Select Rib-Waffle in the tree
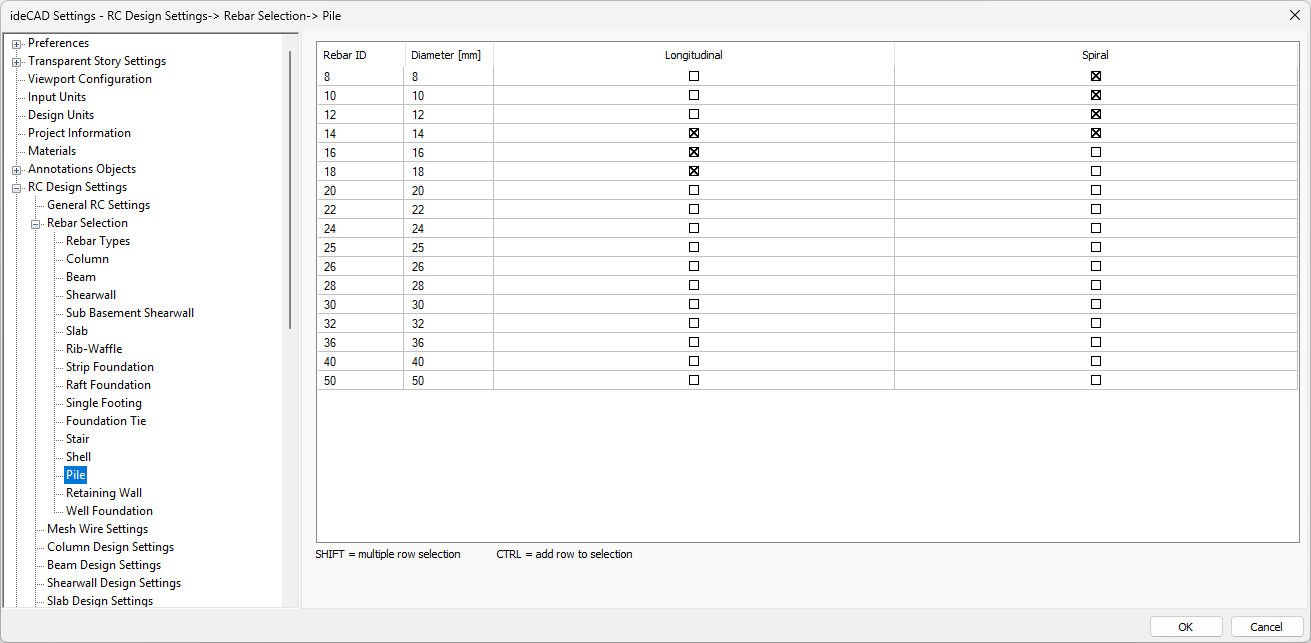The height and width of the screenshot is (643, 1311). (94, 349)
